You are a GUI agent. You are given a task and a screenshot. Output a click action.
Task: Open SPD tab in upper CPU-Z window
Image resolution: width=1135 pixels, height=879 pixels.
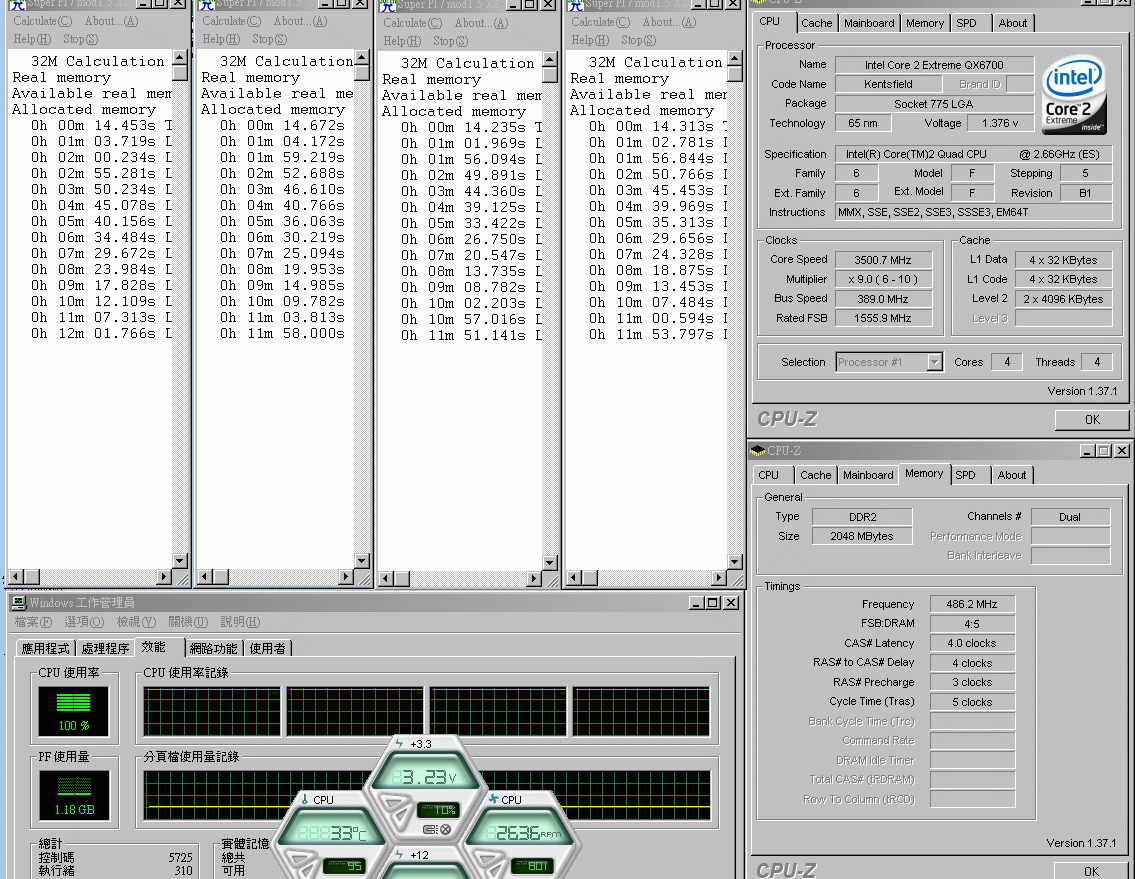point(966,23)
